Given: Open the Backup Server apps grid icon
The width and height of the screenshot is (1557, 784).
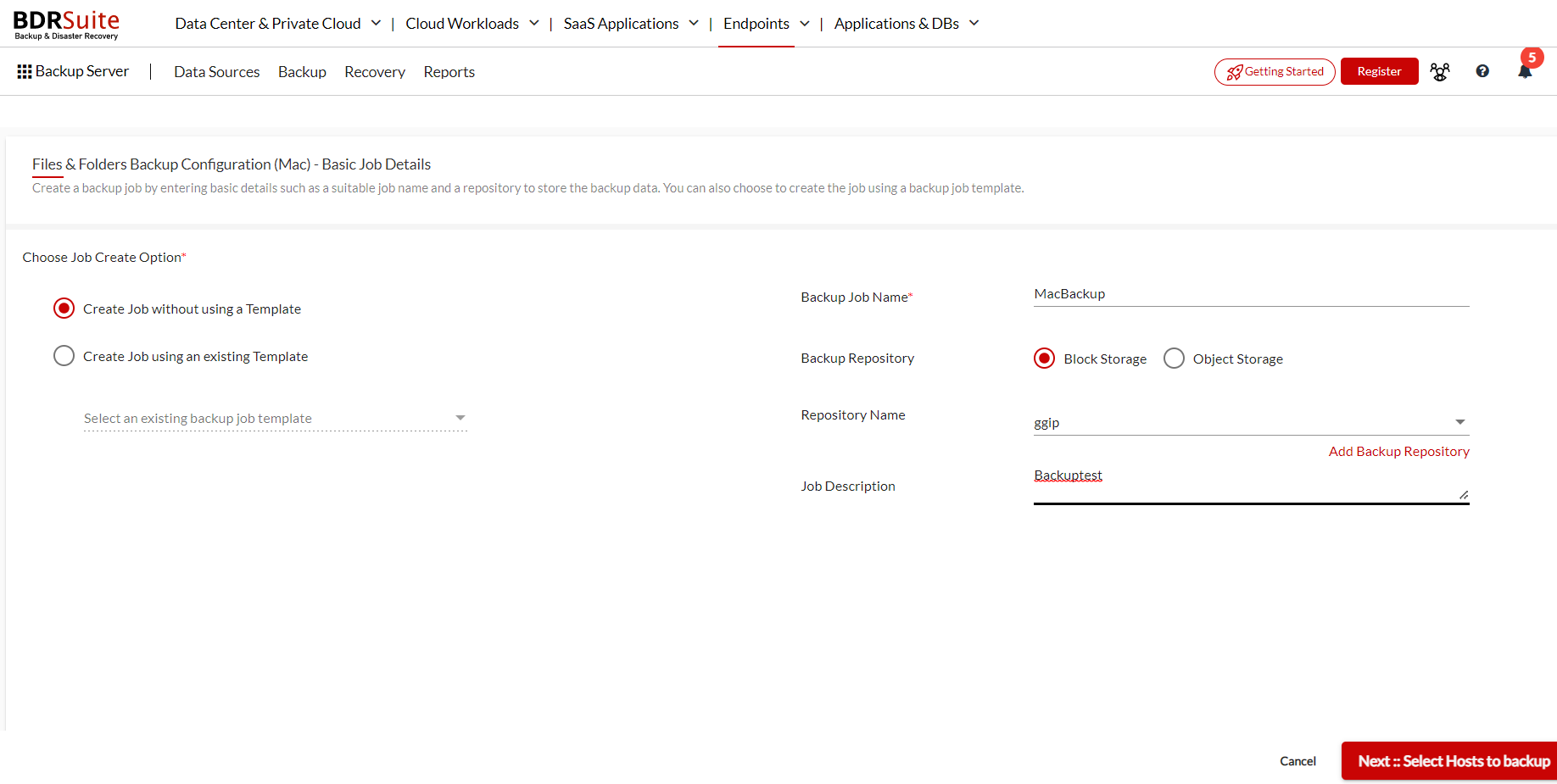Looking at the screenshot, I should (x=25, y=72).
